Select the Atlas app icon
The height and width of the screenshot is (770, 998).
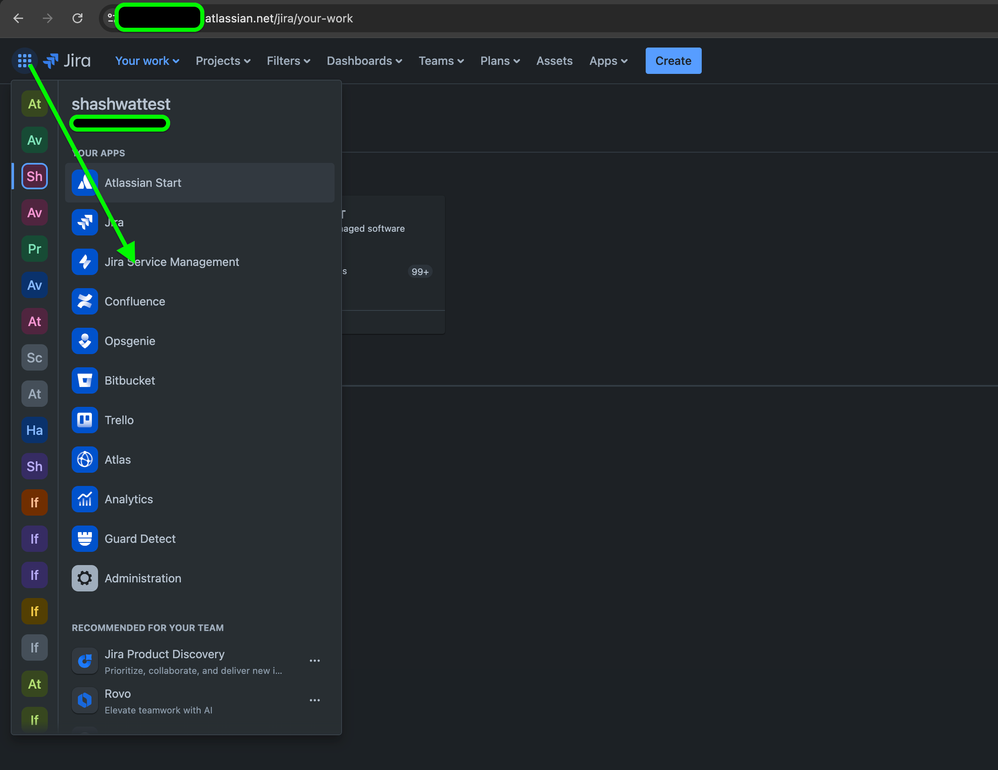tap(117, 459)
